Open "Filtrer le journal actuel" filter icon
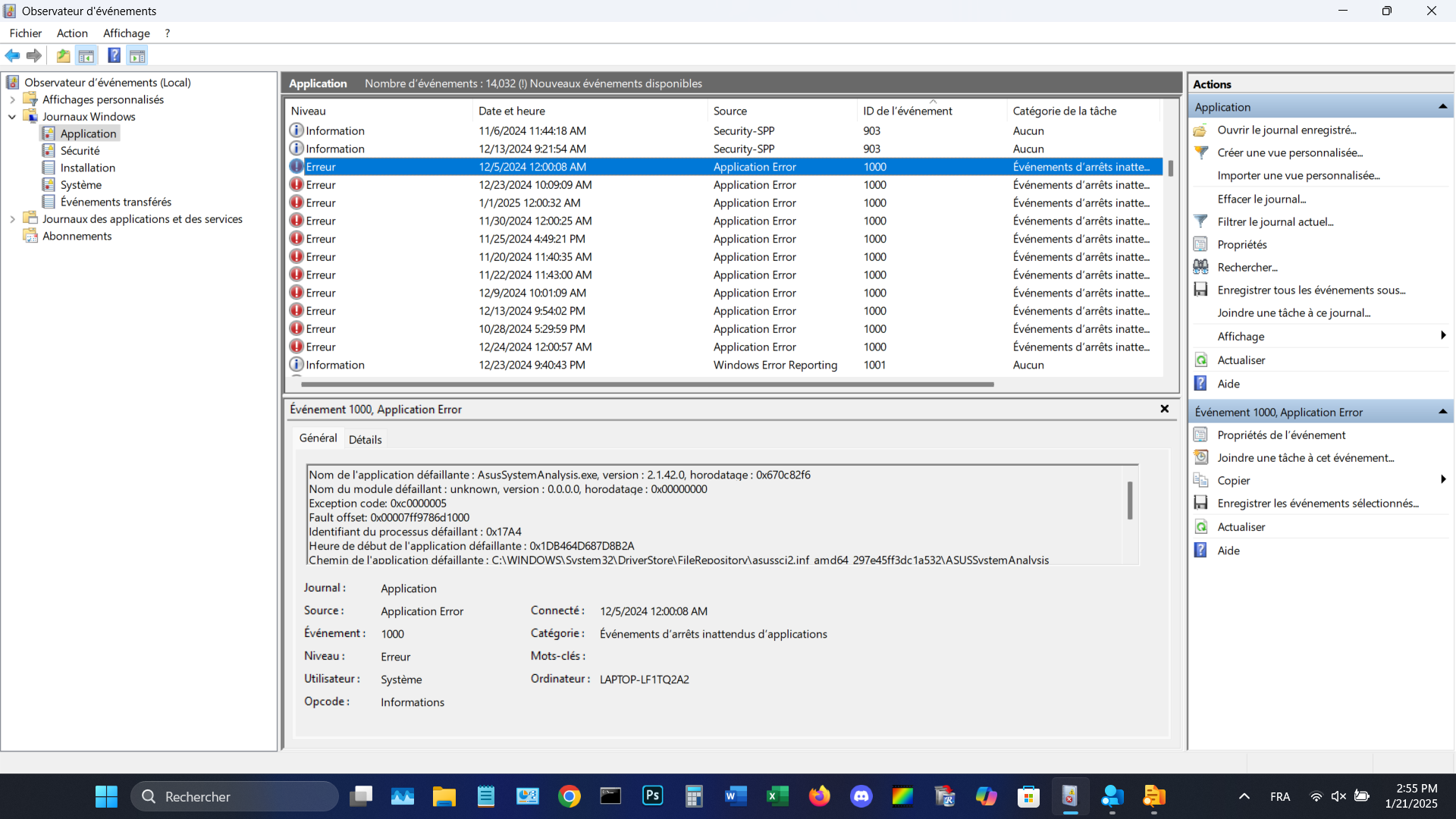1456x819 pixels. click(x=1202, y=221)
